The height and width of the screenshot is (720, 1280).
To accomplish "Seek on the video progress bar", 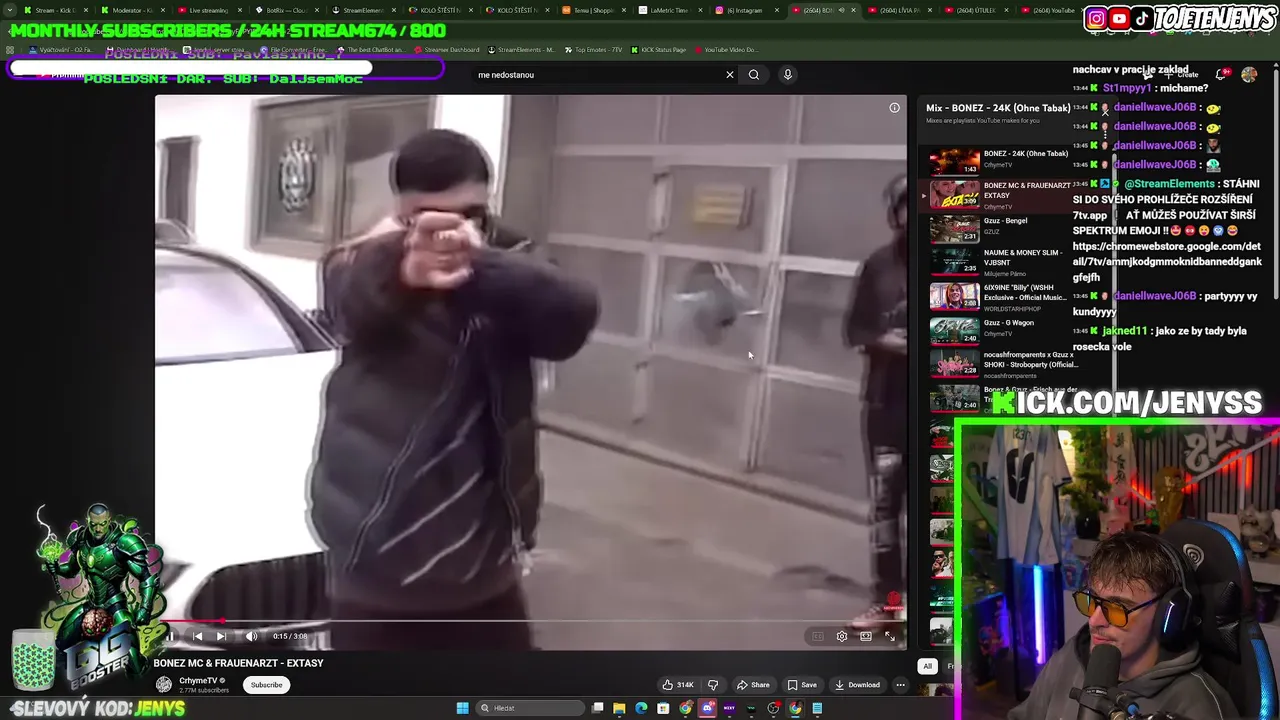I will click(530, 621).
